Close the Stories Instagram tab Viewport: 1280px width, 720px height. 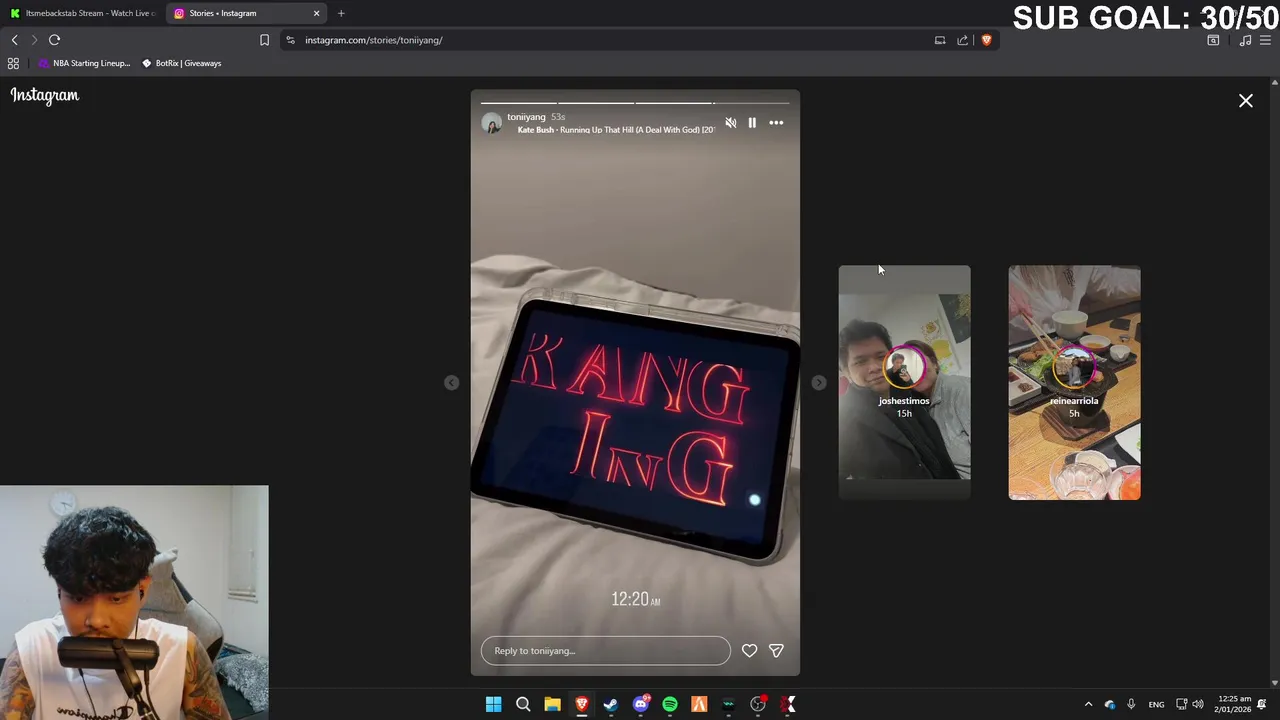[317, 13]
